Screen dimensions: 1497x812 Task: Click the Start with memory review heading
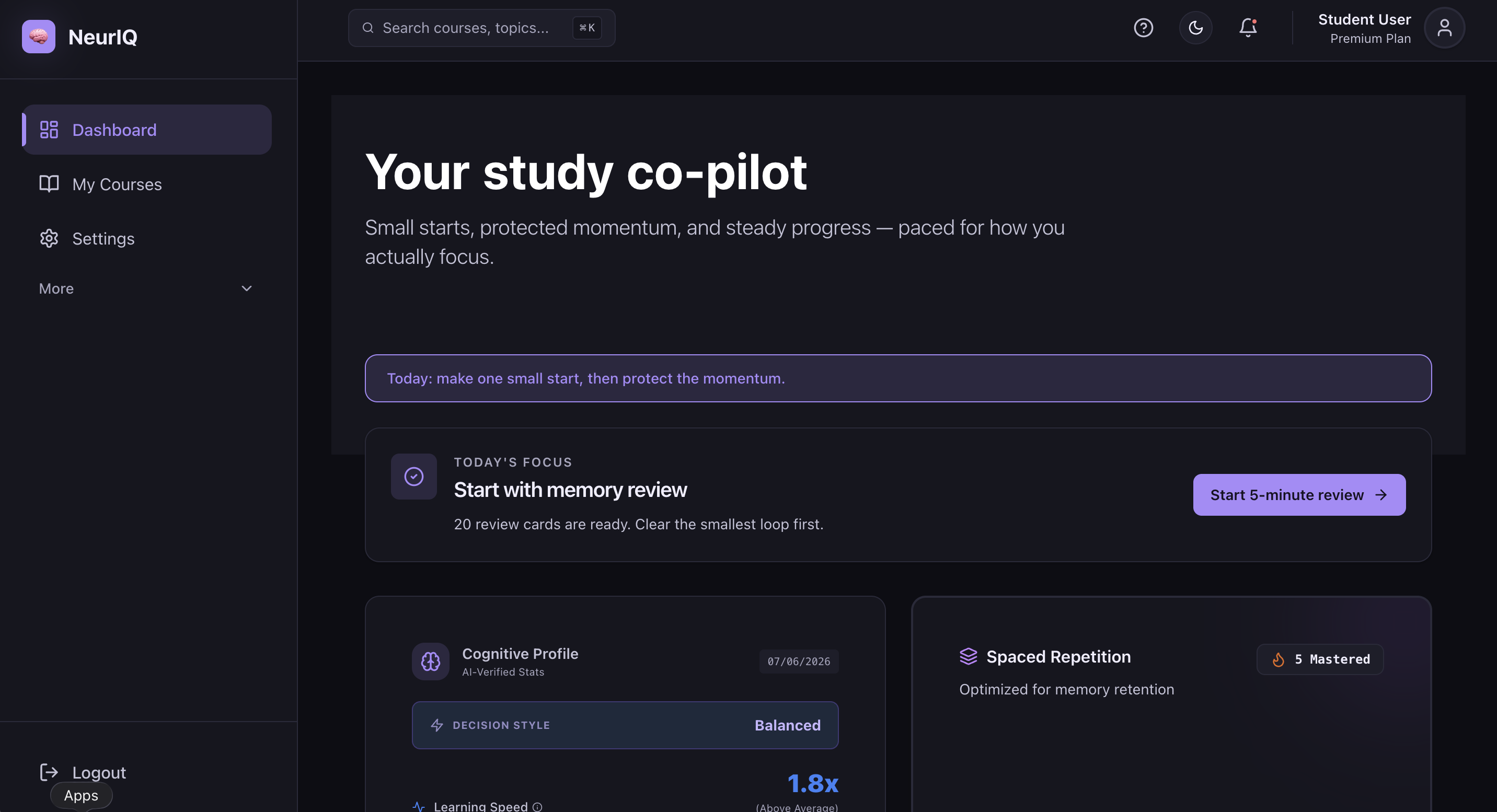point(570,490)
